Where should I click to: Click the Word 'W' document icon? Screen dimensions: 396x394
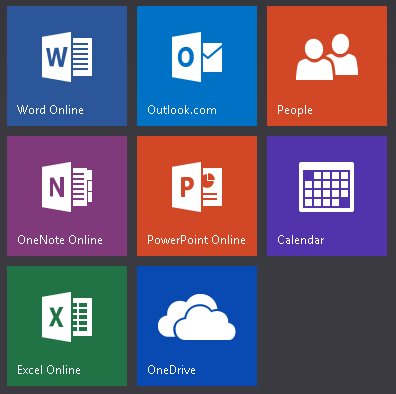pos(67,57)
